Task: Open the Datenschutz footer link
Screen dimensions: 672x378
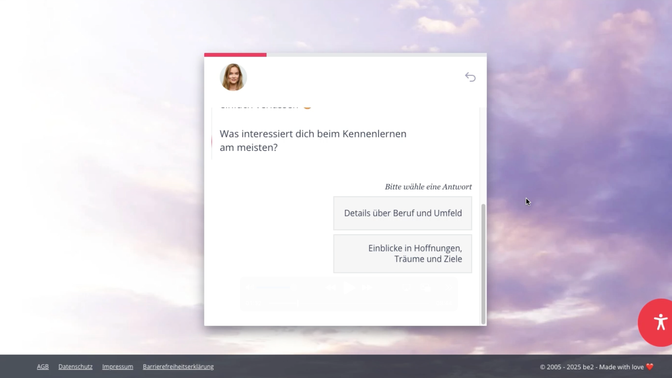Action: (75, 367)
